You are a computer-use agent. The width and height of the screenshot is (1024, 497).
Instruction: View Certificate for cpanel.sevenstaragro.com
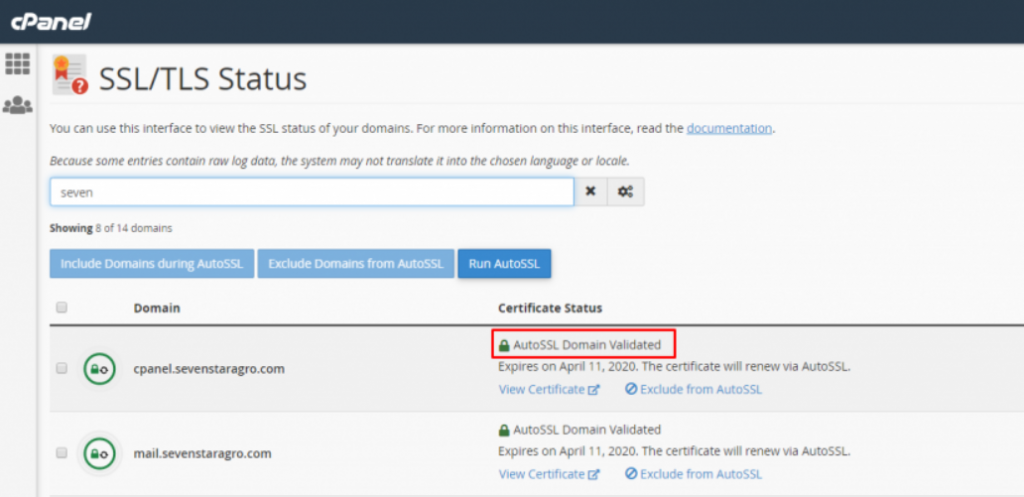click(549, 389)
